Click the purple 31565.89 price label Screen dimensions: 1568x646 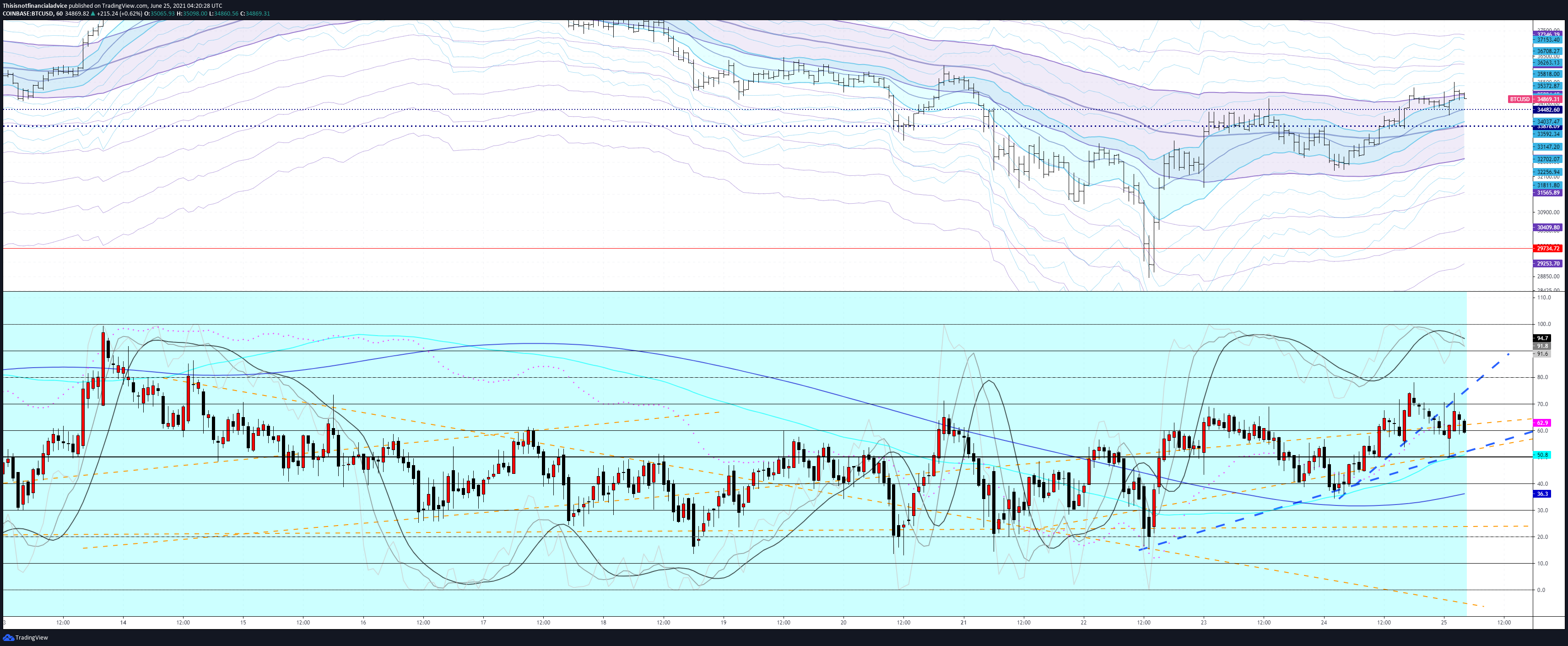[x=1548, y=192]
